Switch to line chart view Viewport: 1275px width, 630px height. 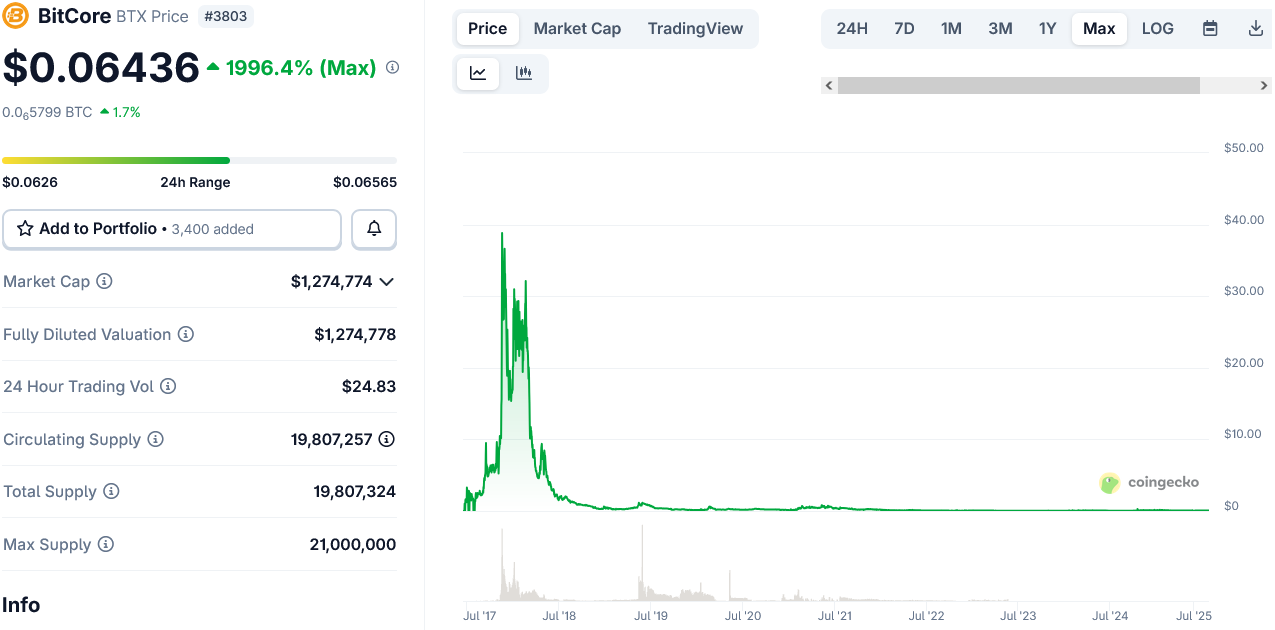point(478,73)
